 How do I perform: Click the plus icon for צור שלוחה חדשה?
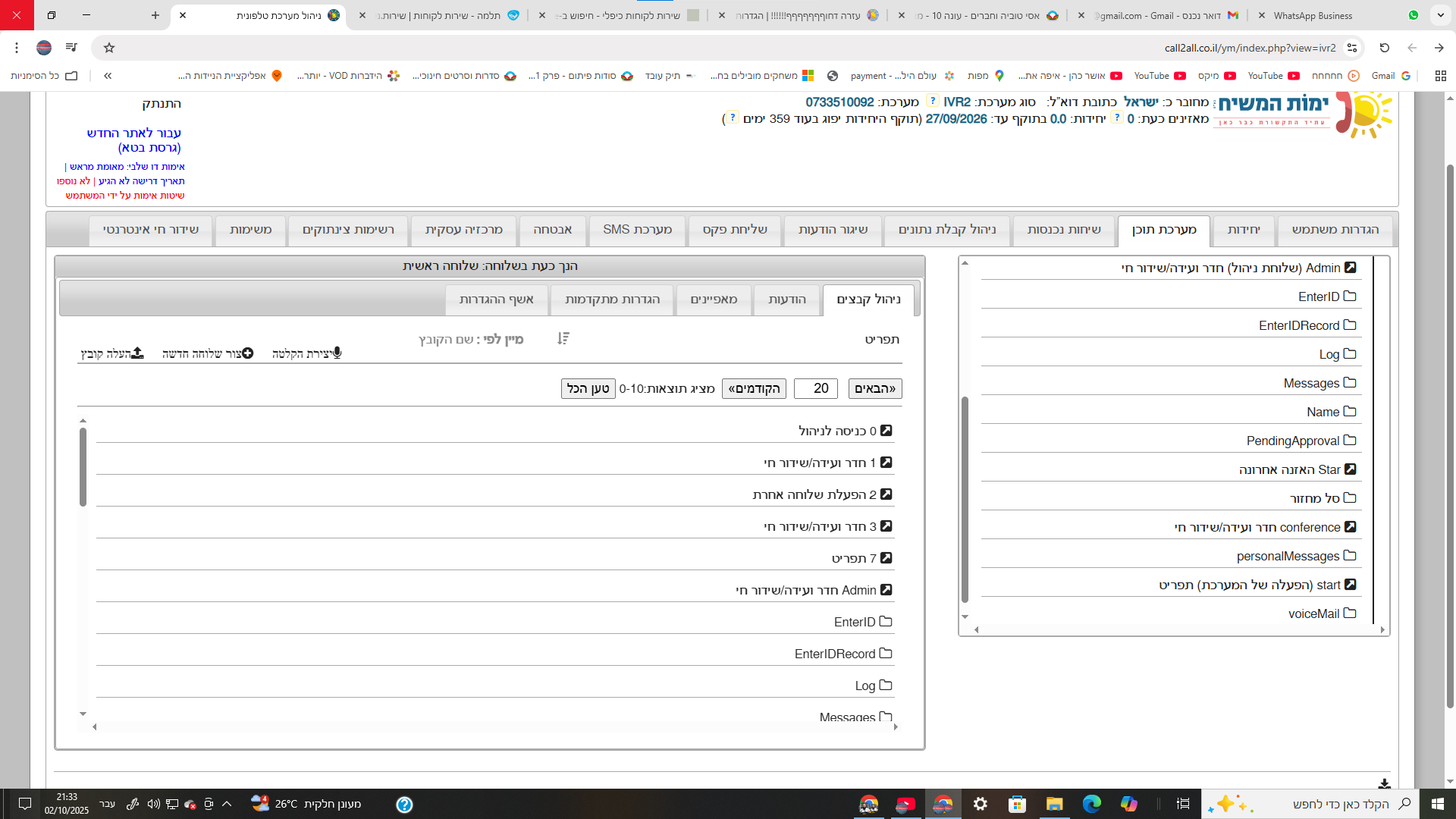pos(247,353)
